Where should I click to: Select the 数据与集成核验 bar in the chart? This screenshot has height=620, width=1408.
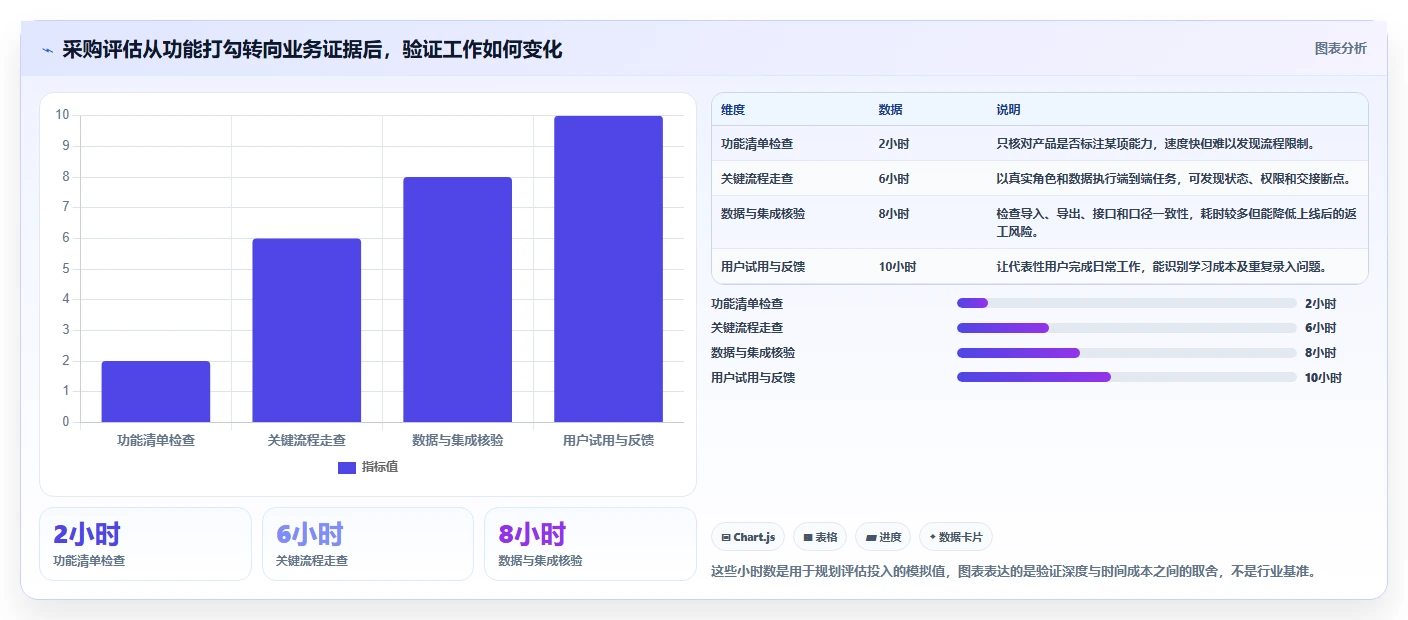(458, 300)
